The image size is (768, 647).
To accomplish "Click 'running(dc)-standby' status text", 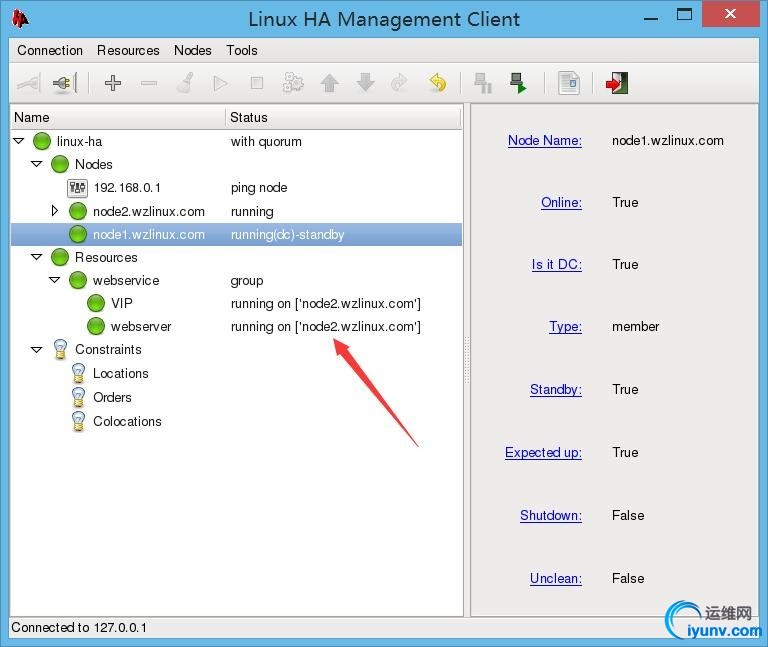I will (288, 235).
